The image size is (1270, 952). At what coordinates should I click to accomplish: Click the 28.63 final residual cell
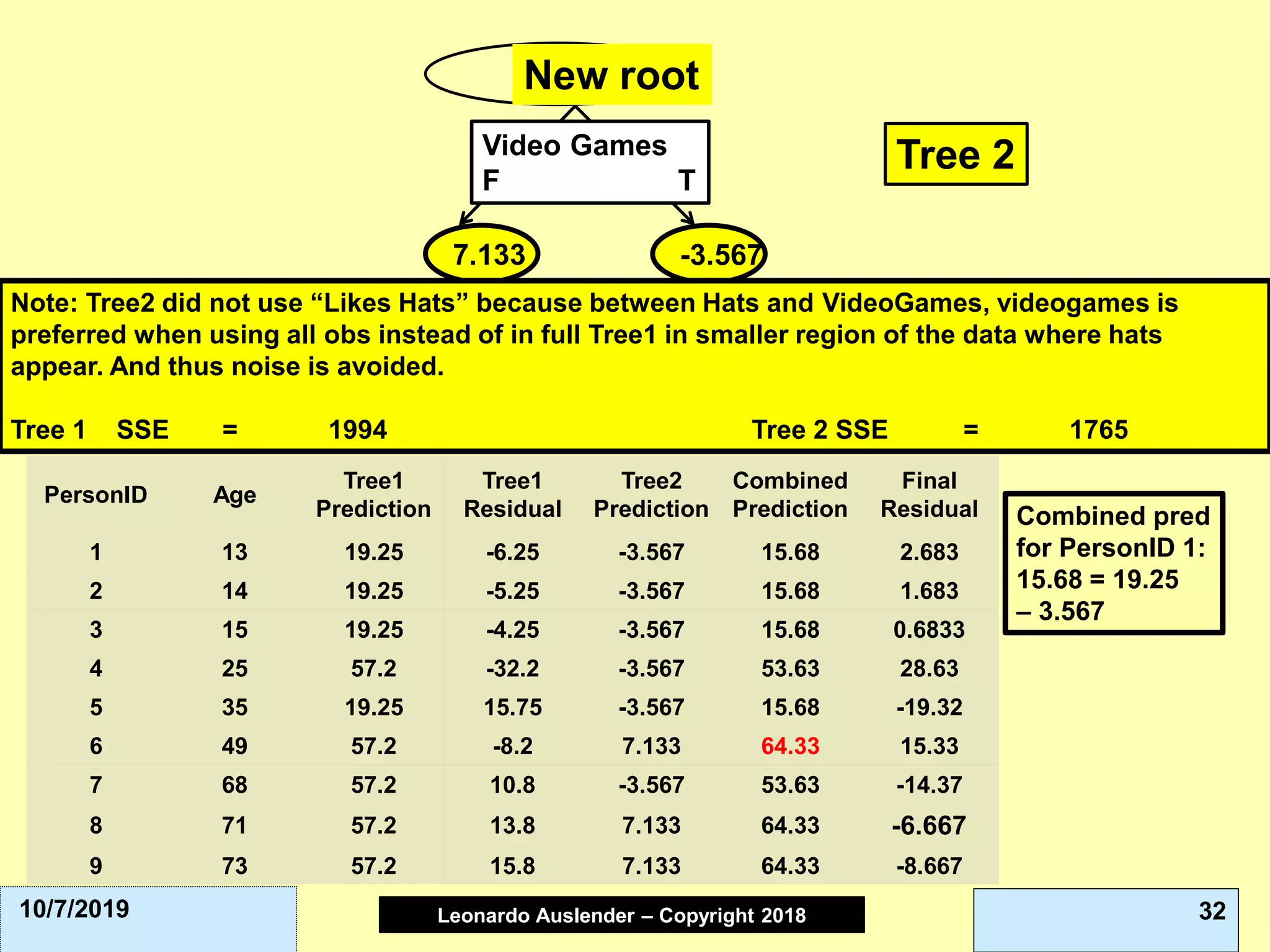tap(929, 668)
